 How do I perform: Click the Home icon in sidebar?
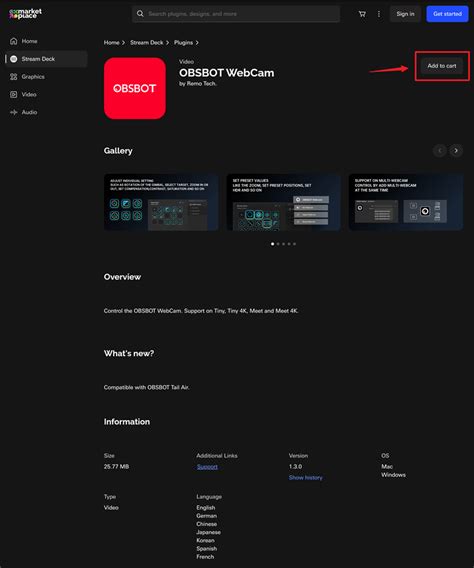coord(14,41)
